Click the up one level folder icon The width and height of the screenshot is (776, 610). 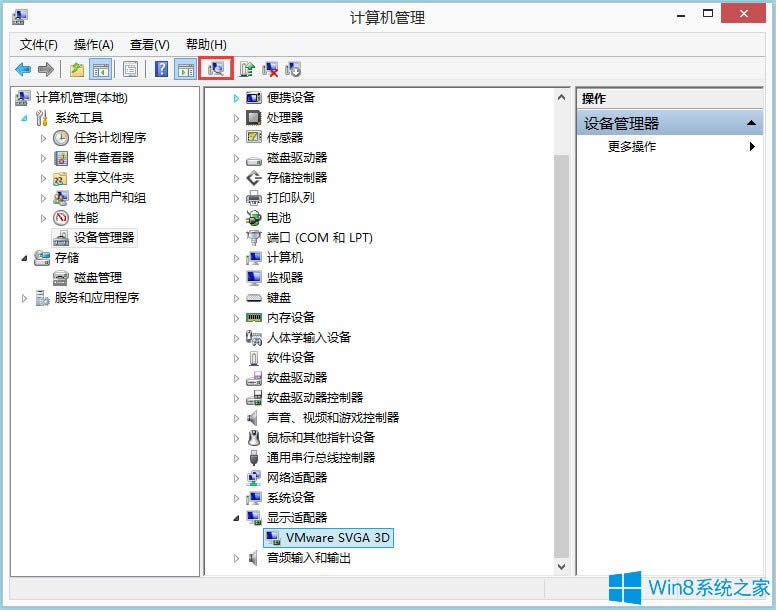77,69
